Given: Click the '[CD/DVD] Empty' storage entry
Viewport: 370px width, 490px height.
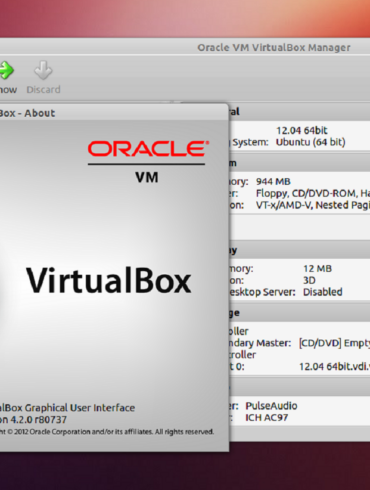Looking at the screenshot, I should 334,343.
